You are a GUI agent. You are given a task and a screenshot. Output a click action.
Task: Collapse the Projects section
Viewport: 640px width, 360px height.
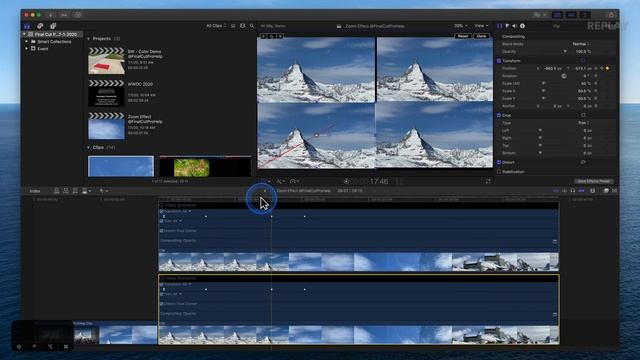[89, 39]
